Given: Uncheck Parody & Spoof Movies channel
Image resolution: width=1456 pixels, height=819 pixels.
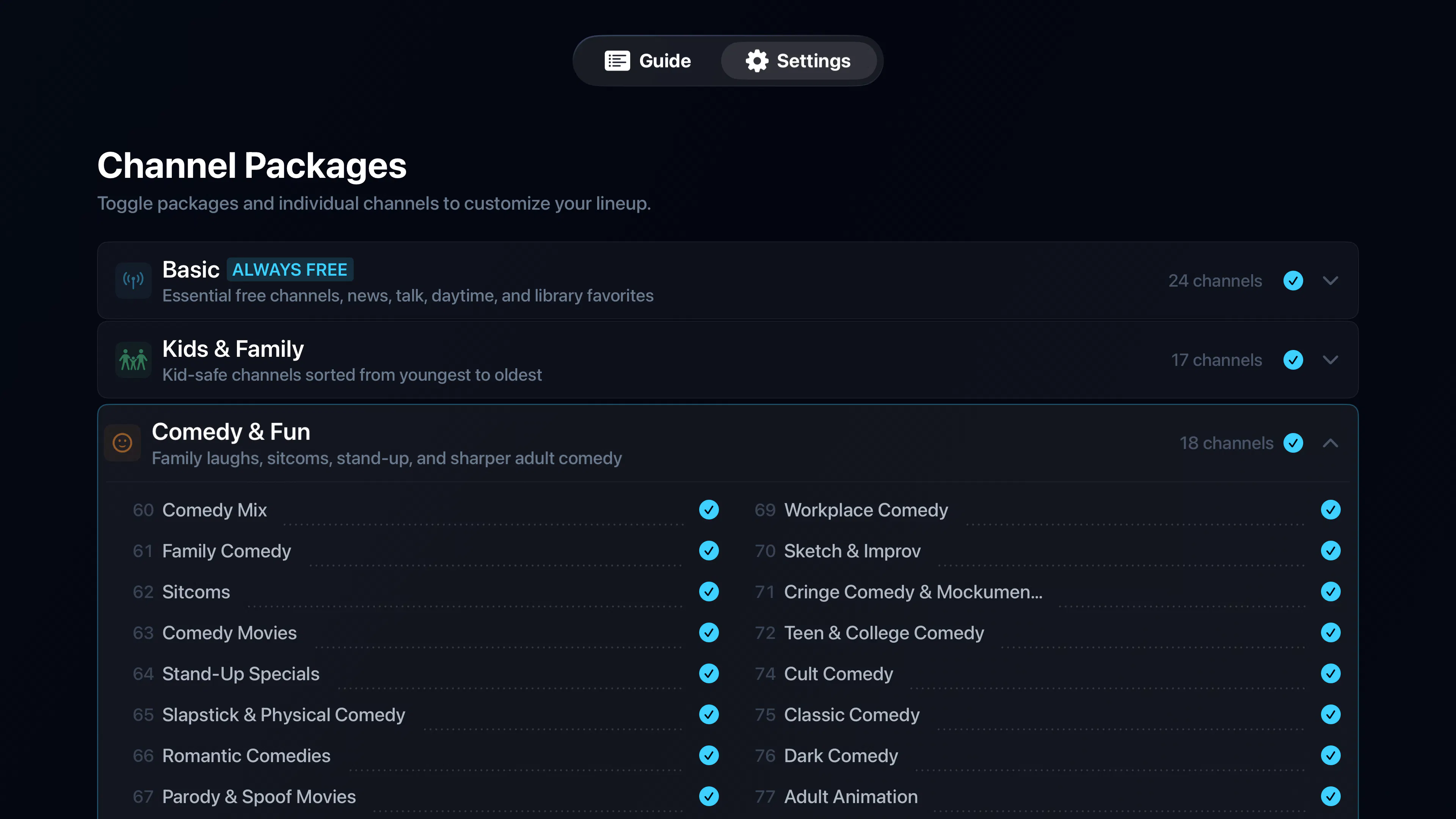Looking at the screenshot, I should pos(709,796).
